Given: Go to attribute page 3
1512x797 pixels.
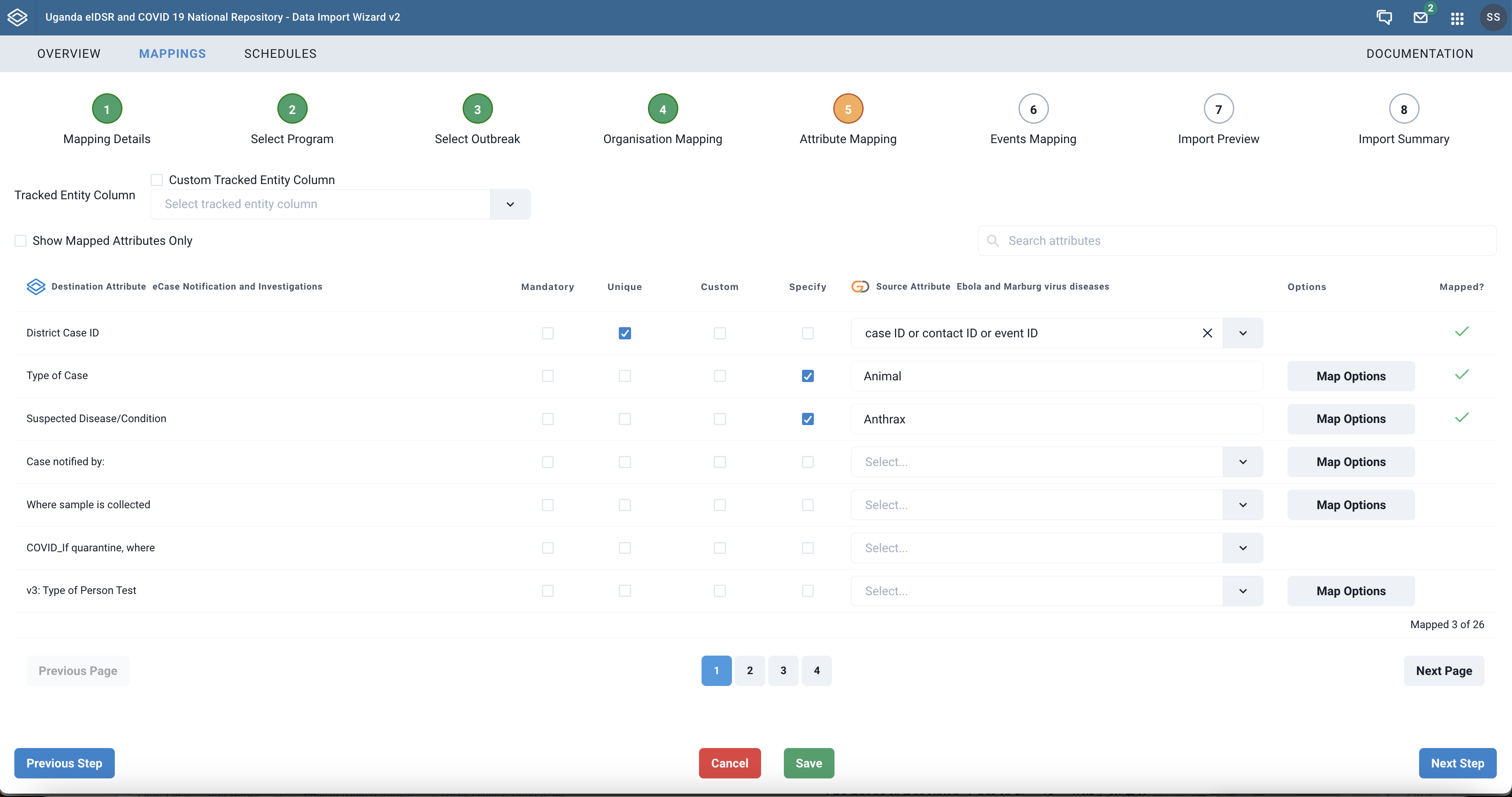Looking at the screenshot, I should [783, 671].
